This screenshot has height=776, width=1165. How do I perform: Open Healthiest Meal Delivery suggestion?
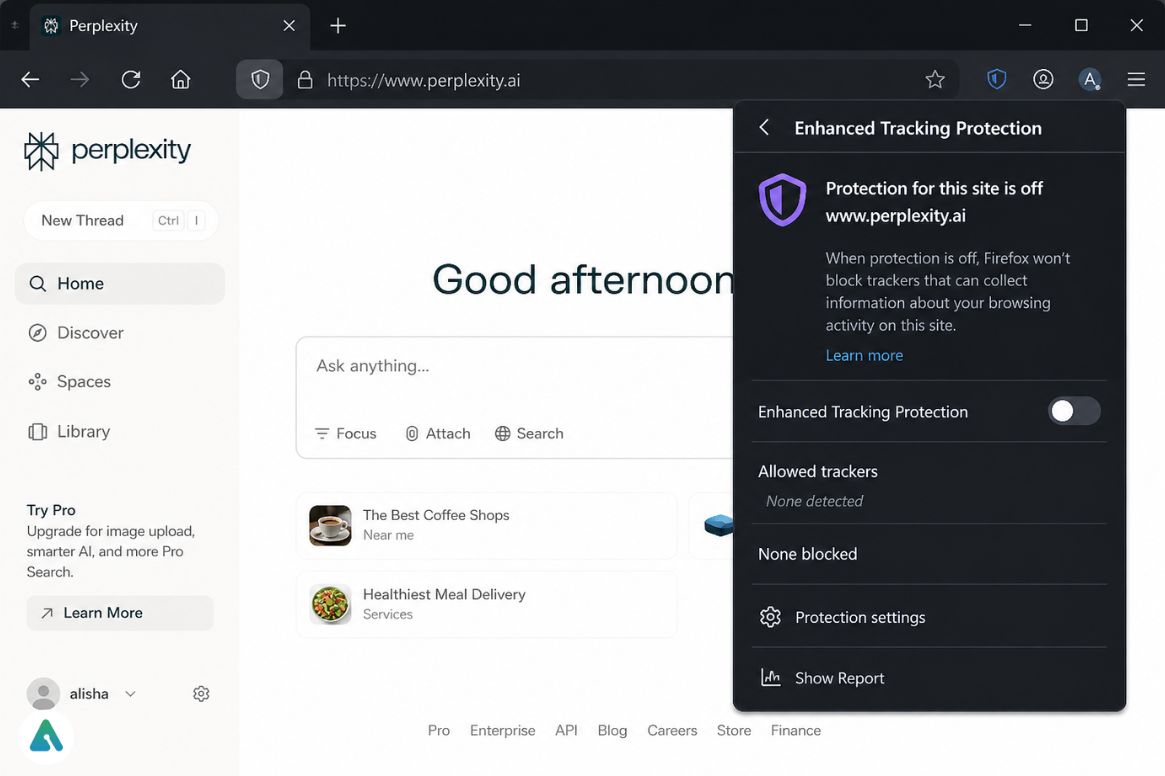487,604
